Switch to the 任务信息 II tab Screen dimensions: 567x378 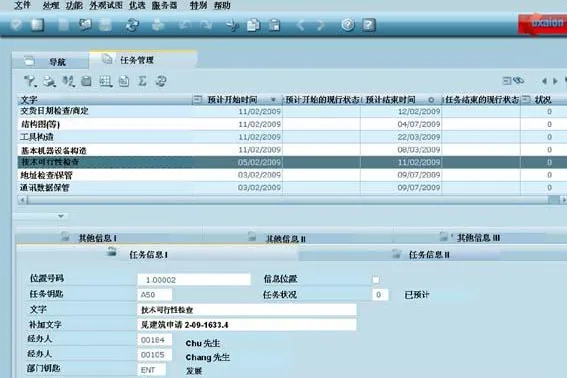click(x=429, y=255)
